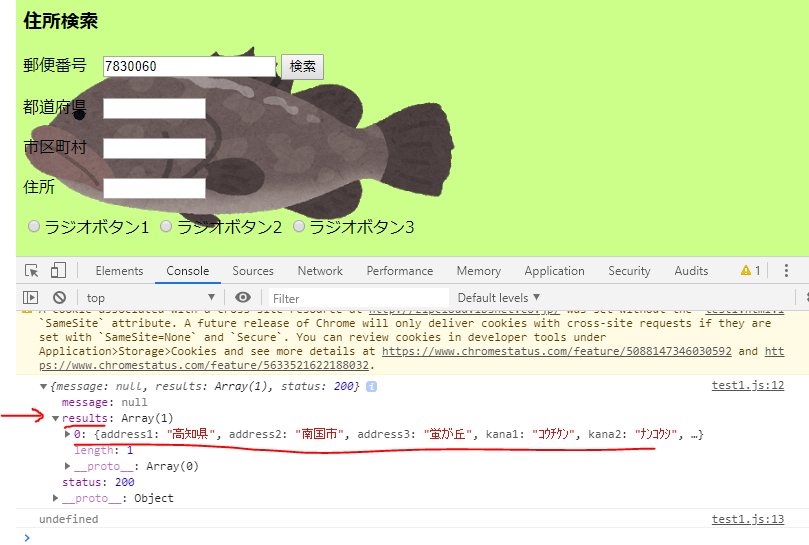Open the test1.js:13 source link
The image size is (809, 545).
click(x=748, y=519)
